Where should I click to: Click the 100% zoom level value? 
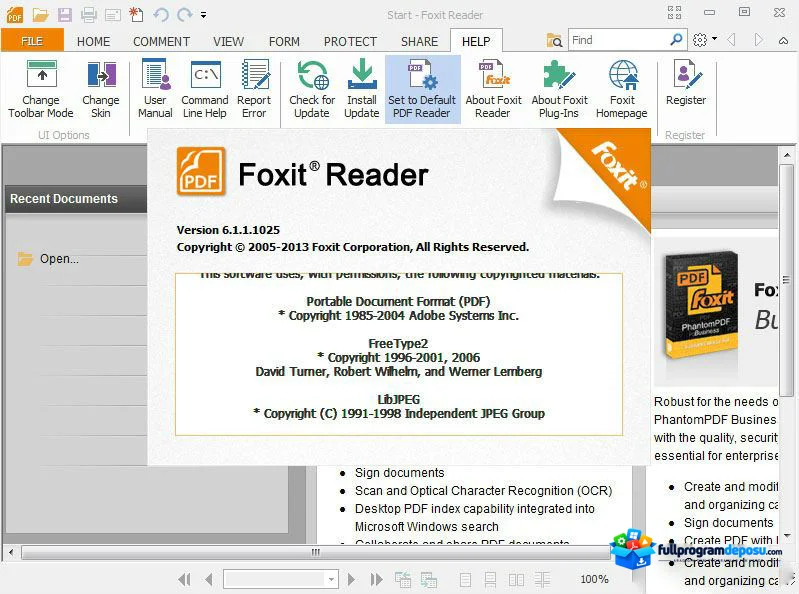tap(594, 579)
